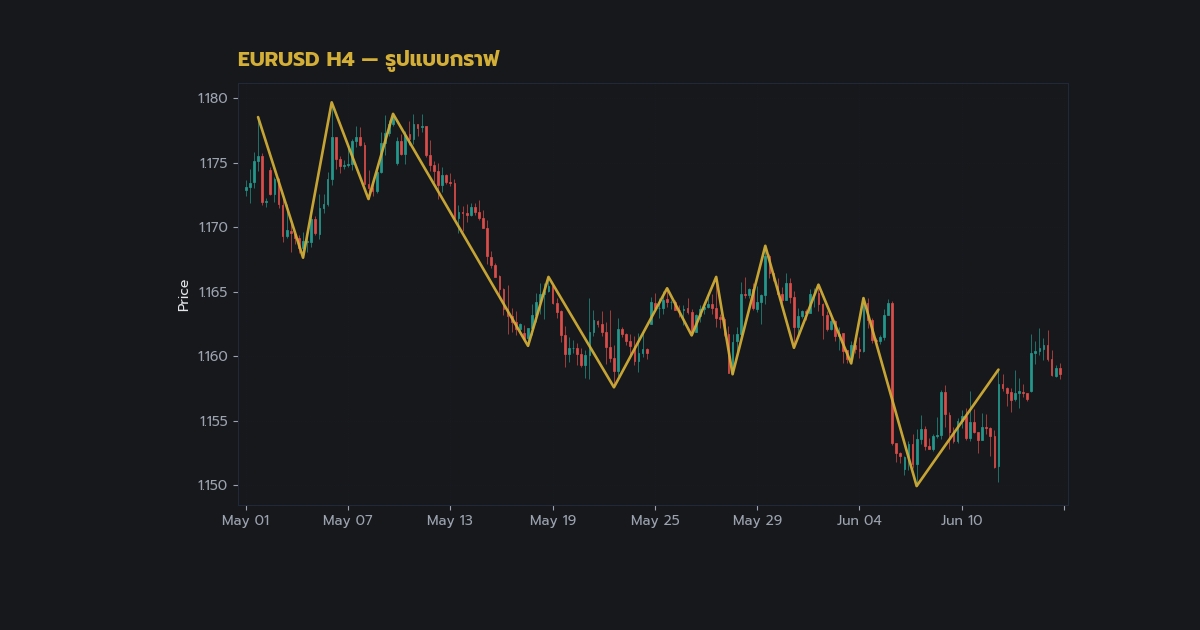Click the 1180 price axis label
The image size is (1200, 630).
[x=213, y=98]
